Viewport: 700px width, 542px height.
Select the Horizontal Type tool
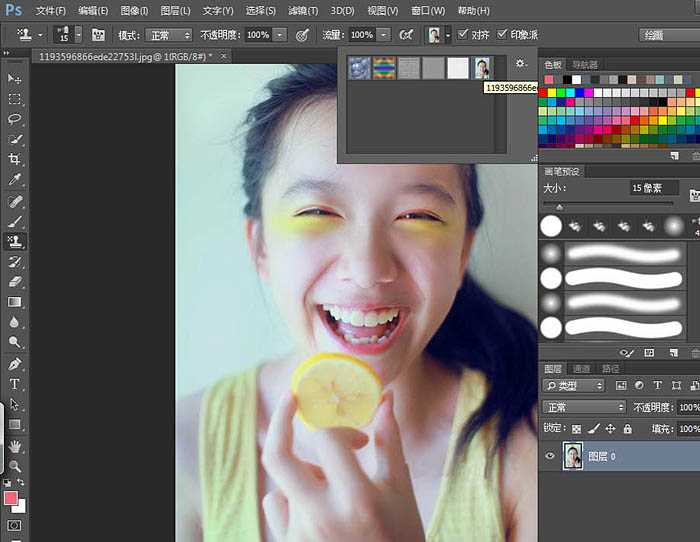coord(15,384)
